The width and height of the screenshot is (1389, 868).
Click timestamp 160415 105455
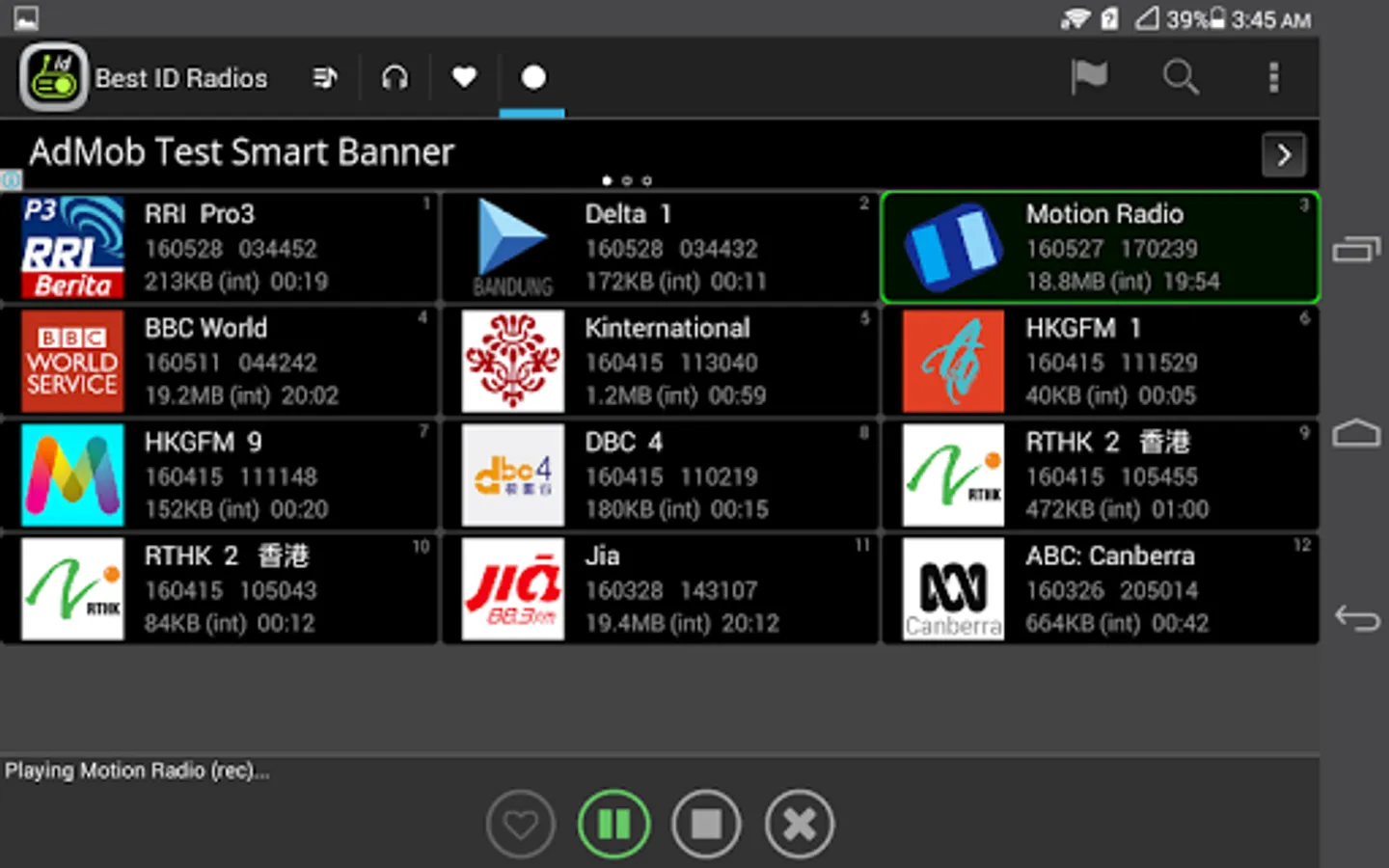1111,476
